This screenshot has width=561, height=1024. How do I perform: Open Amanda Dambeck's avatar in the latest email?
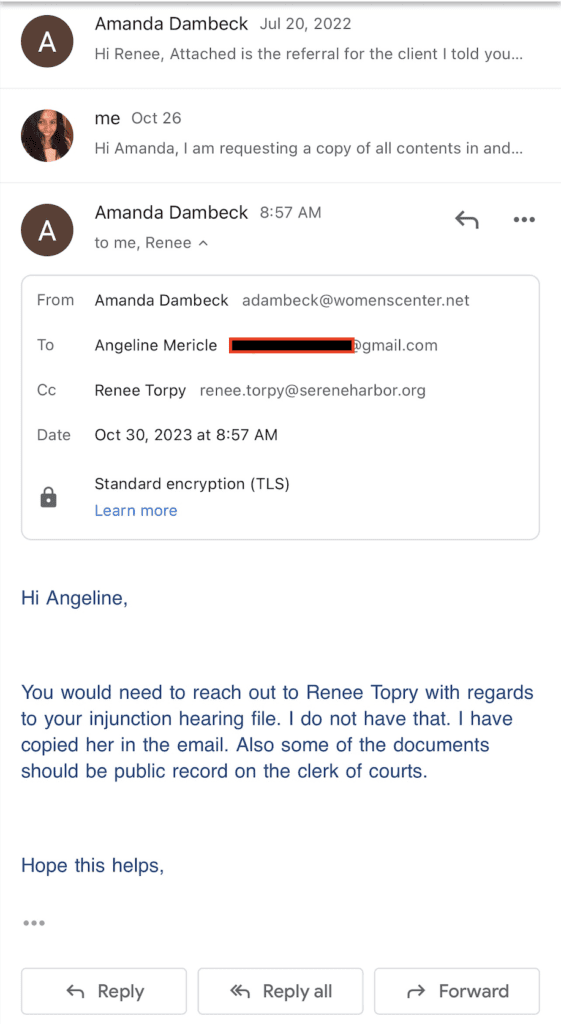point(47,230)
